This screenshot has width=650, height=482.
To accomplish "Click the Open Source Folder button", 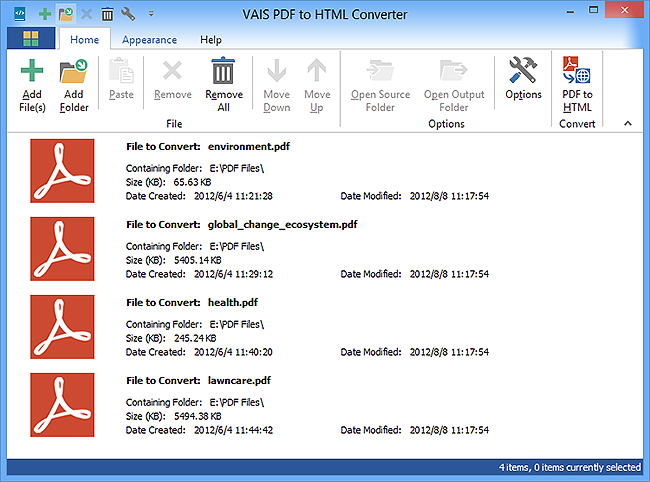I will (380, 85).
